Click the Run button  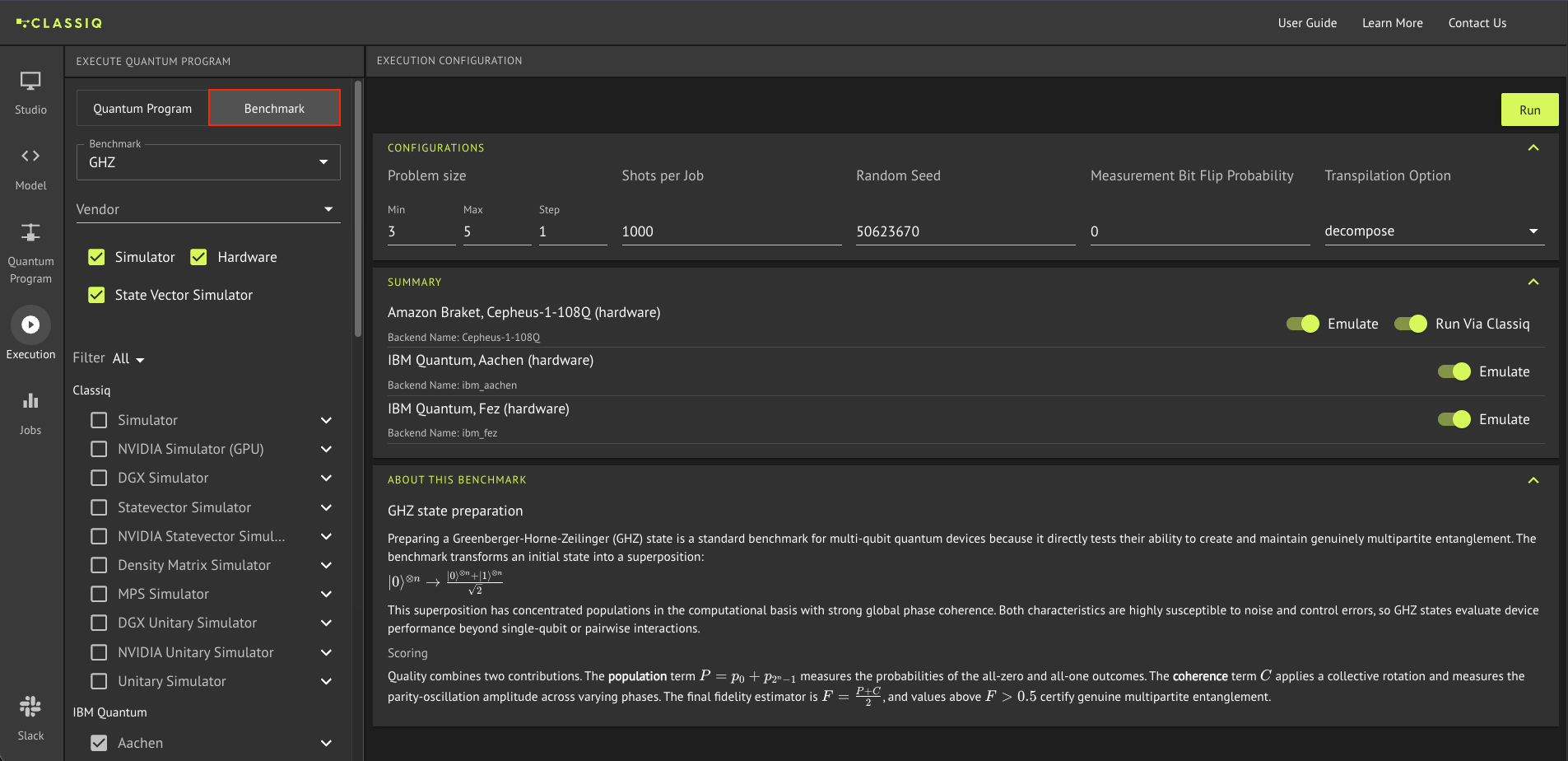[1529, 110]
